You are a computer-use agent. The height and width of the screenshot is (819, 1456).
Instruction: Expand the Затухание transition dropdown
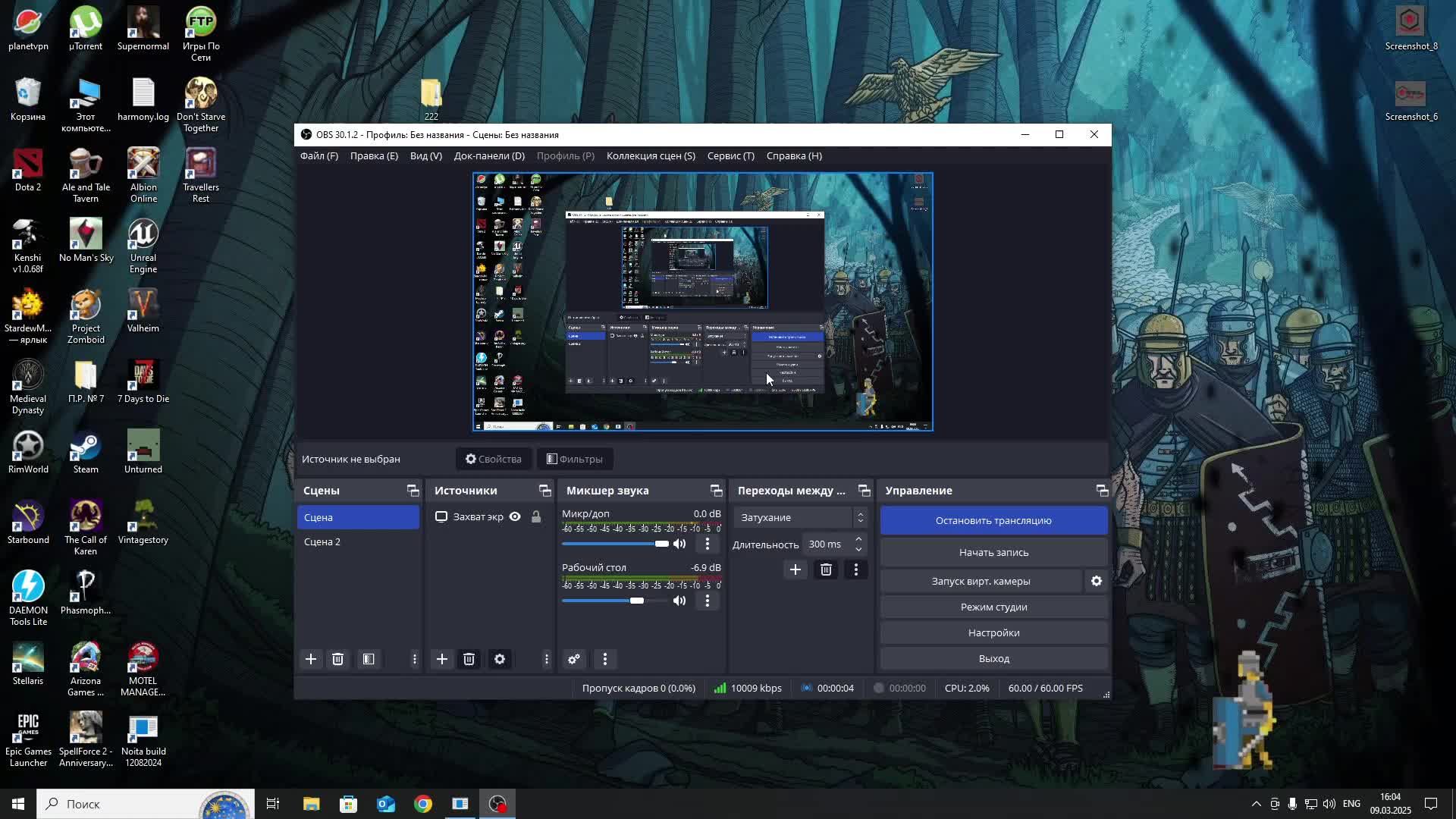(x=860, y=517)
